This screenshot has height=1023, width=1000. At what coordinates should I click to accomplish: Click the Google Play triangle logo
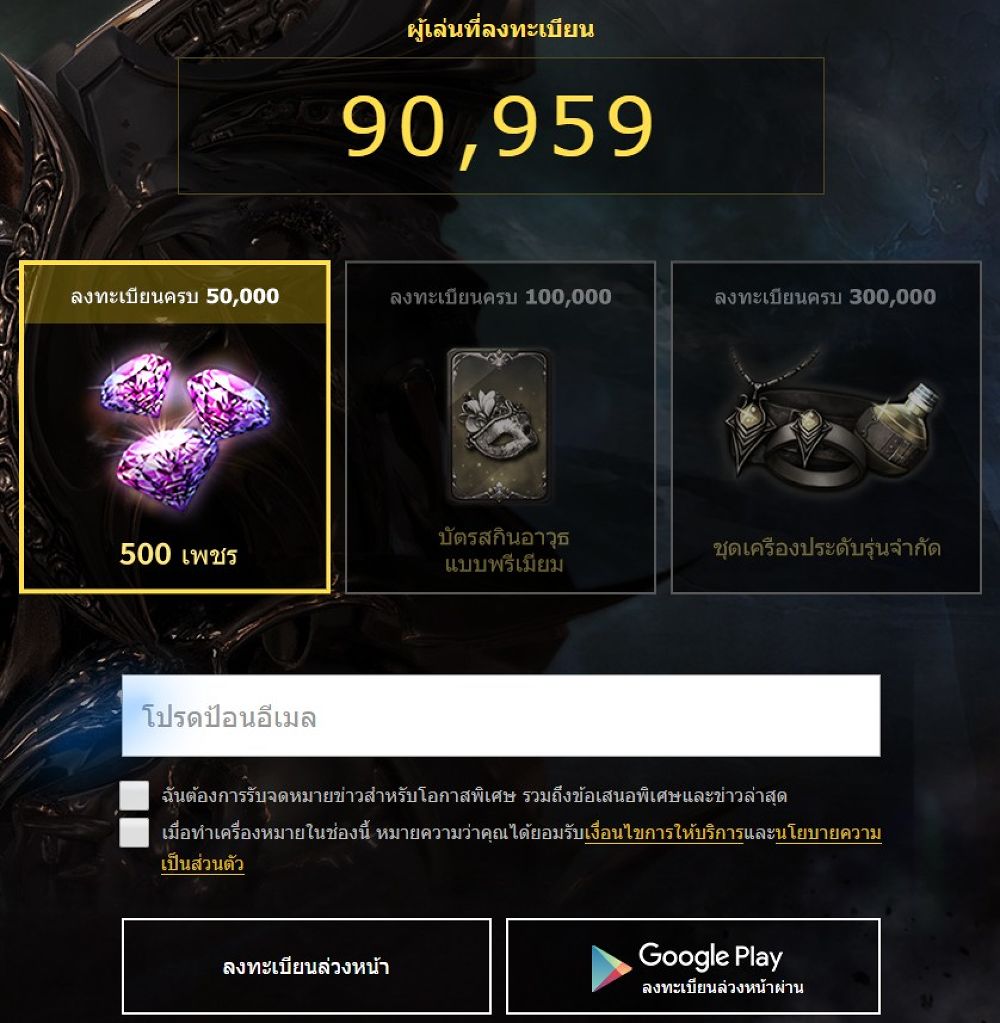coord(610,968)
